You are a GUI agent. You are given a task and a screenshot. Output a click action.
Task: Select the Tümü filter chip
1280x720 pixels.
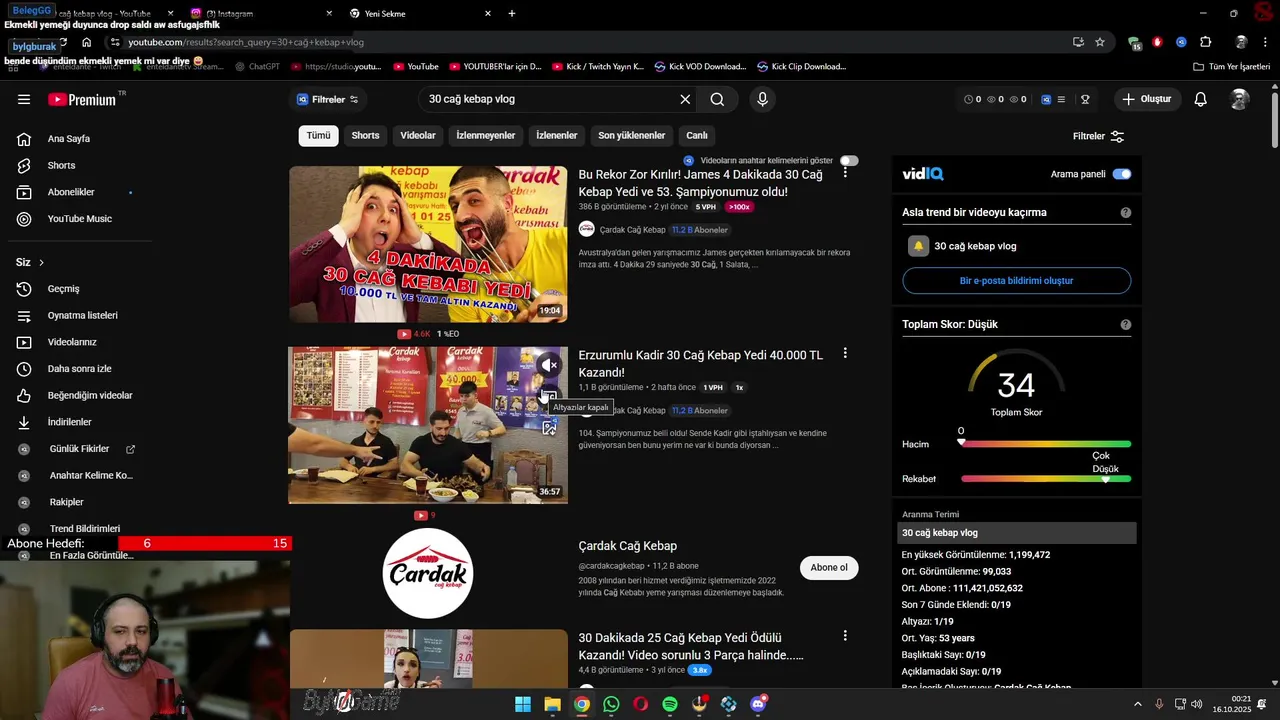(318, 135)
